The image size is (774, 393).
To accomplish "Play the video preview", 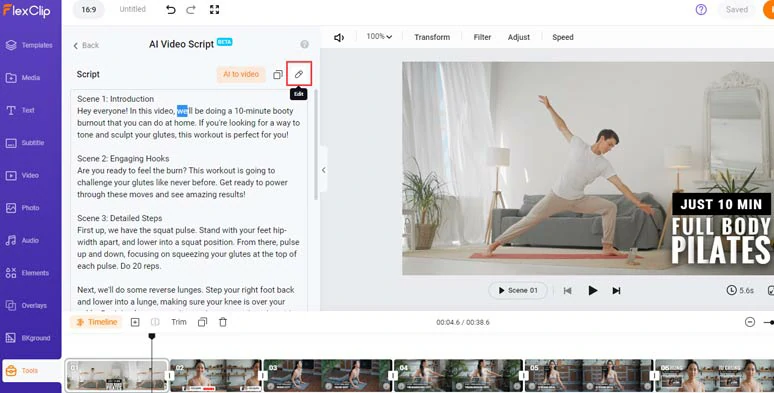I will (x=593, y=290).
